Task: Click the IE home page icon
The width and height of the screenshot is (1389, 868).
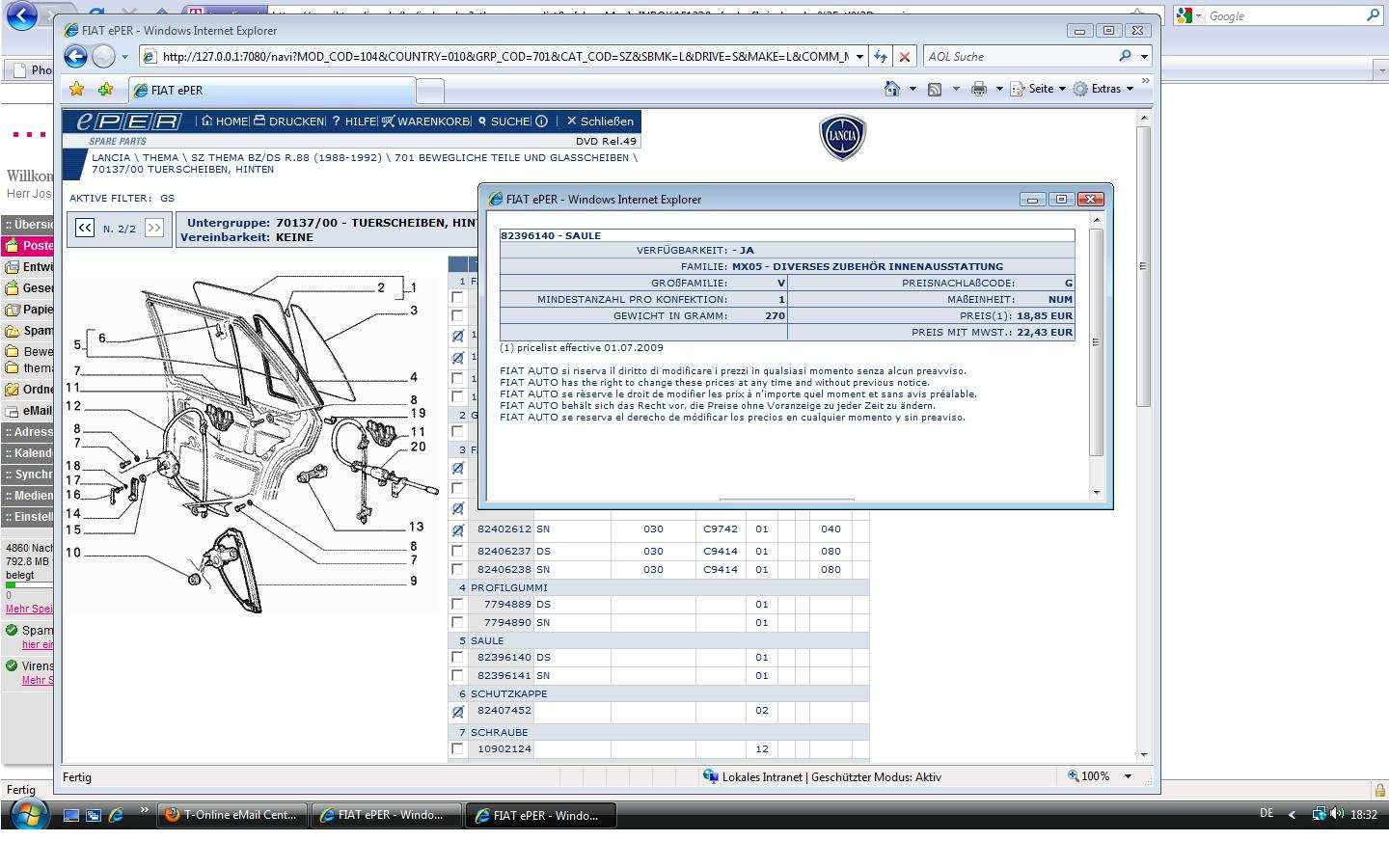Action: (892, 89)
